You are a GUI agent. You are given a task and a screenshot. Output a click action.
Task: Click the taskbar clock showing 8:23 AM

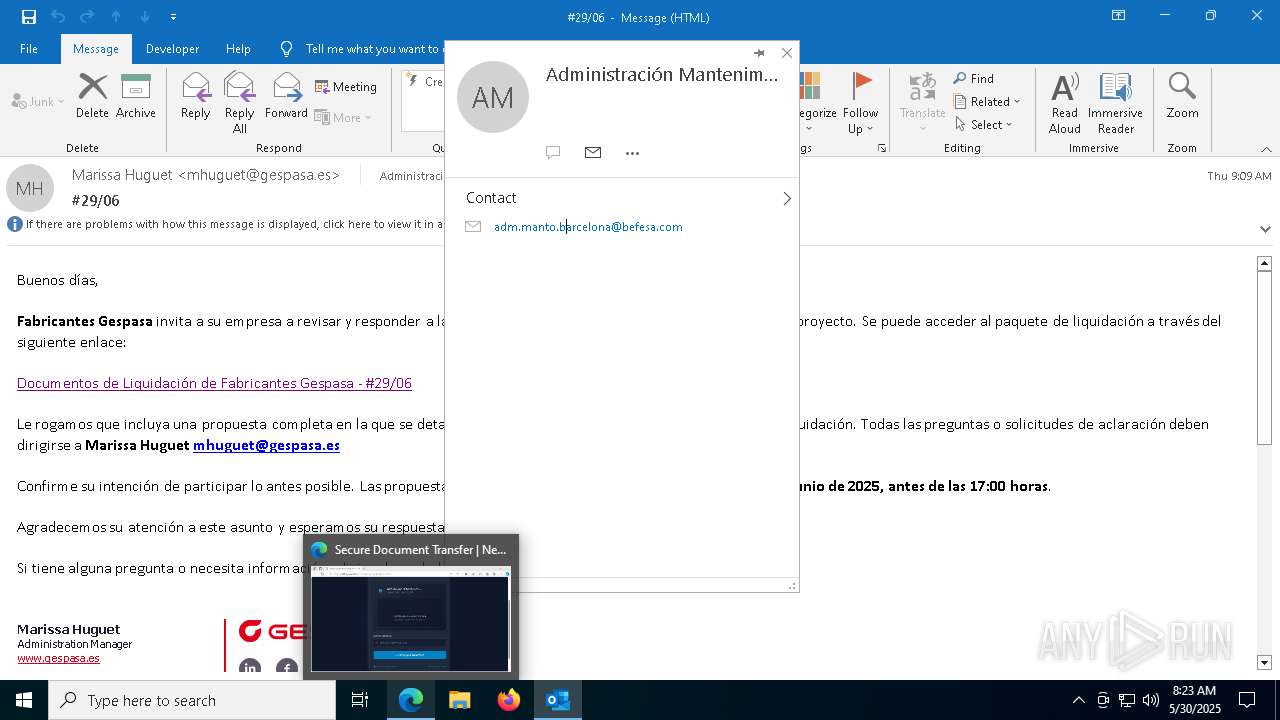click(1195, 700)
